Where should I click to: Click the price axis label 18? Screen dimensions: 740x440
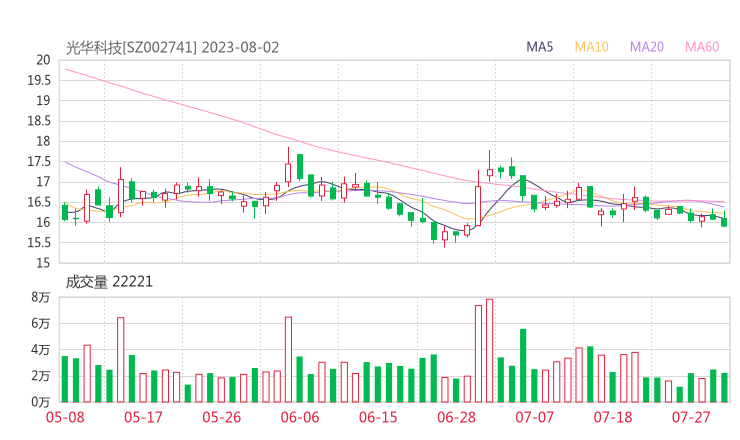pyautogui.click(x=43, y=141)
